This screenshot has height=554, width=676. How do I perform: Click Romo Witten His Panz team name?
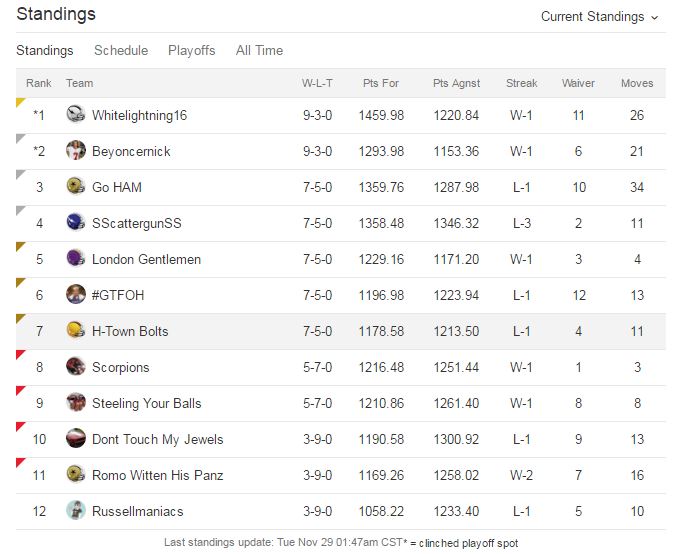pos(157,475)
